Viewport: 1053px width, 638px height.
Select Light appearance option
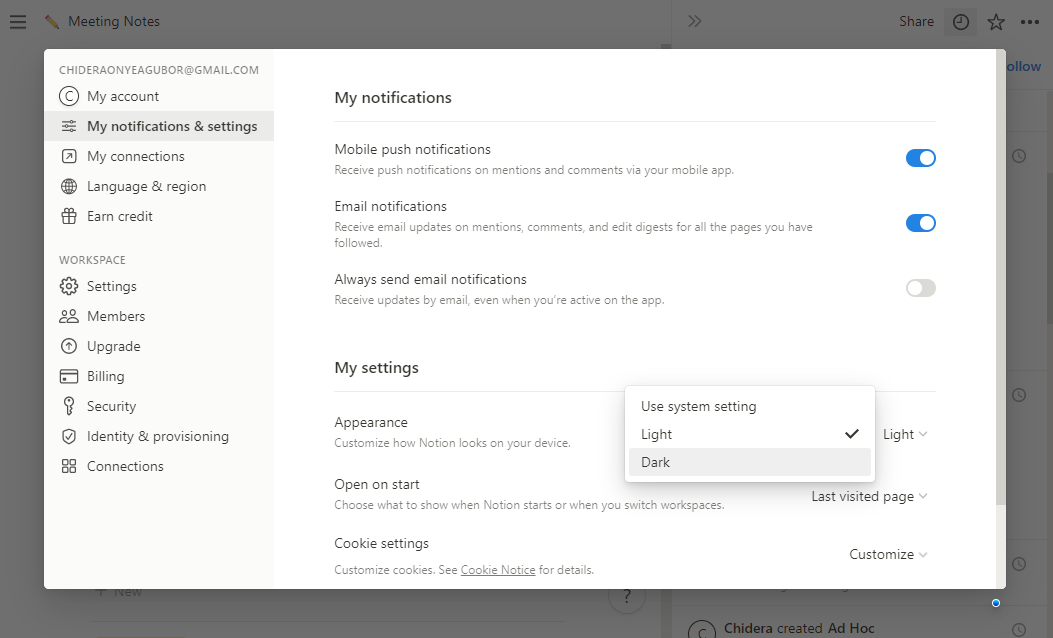749,435
